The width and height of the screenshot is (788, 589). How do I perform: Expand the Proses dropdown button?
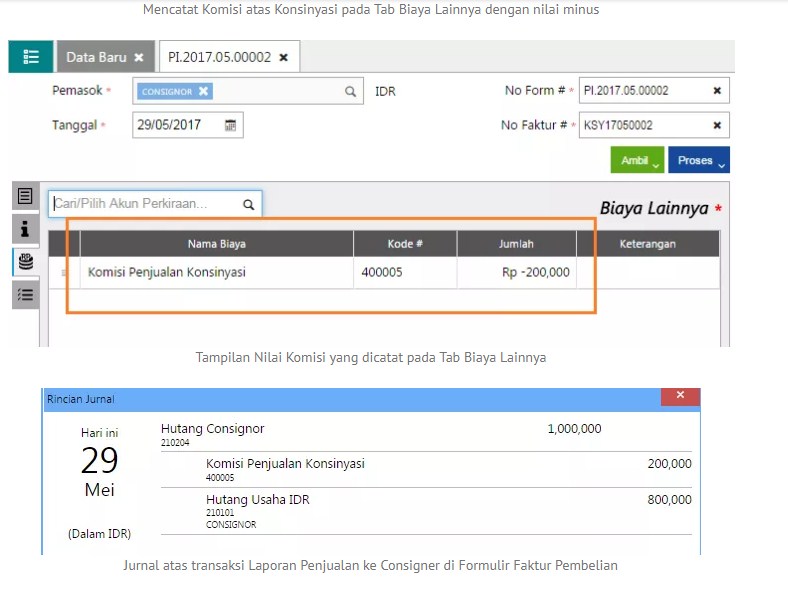pos(700,160)
